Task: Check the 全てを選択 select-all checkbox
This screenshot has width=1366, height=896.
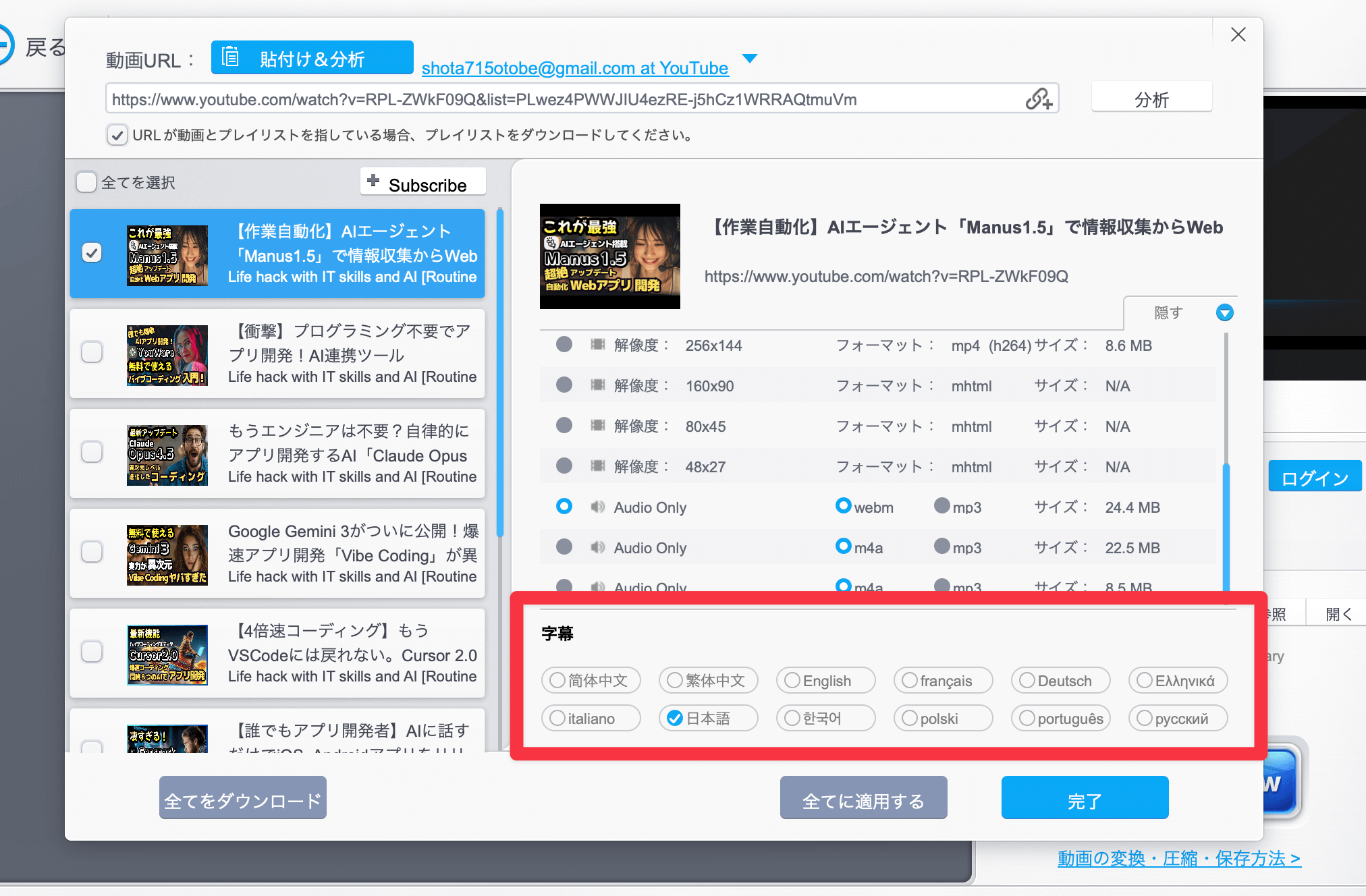Action: click(x=86, y=182)
